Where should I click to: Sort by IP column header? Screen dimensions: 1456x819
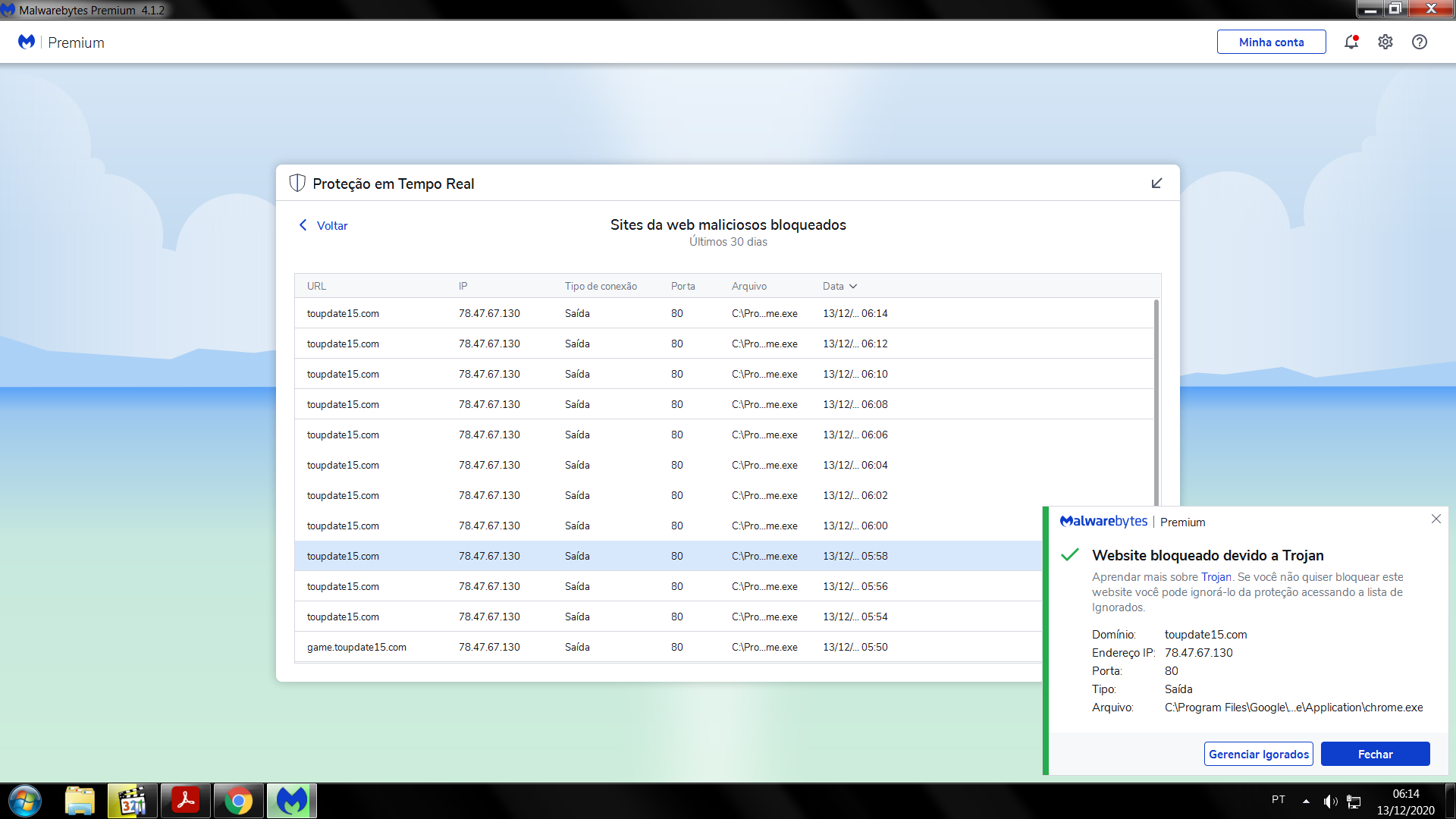463,286
